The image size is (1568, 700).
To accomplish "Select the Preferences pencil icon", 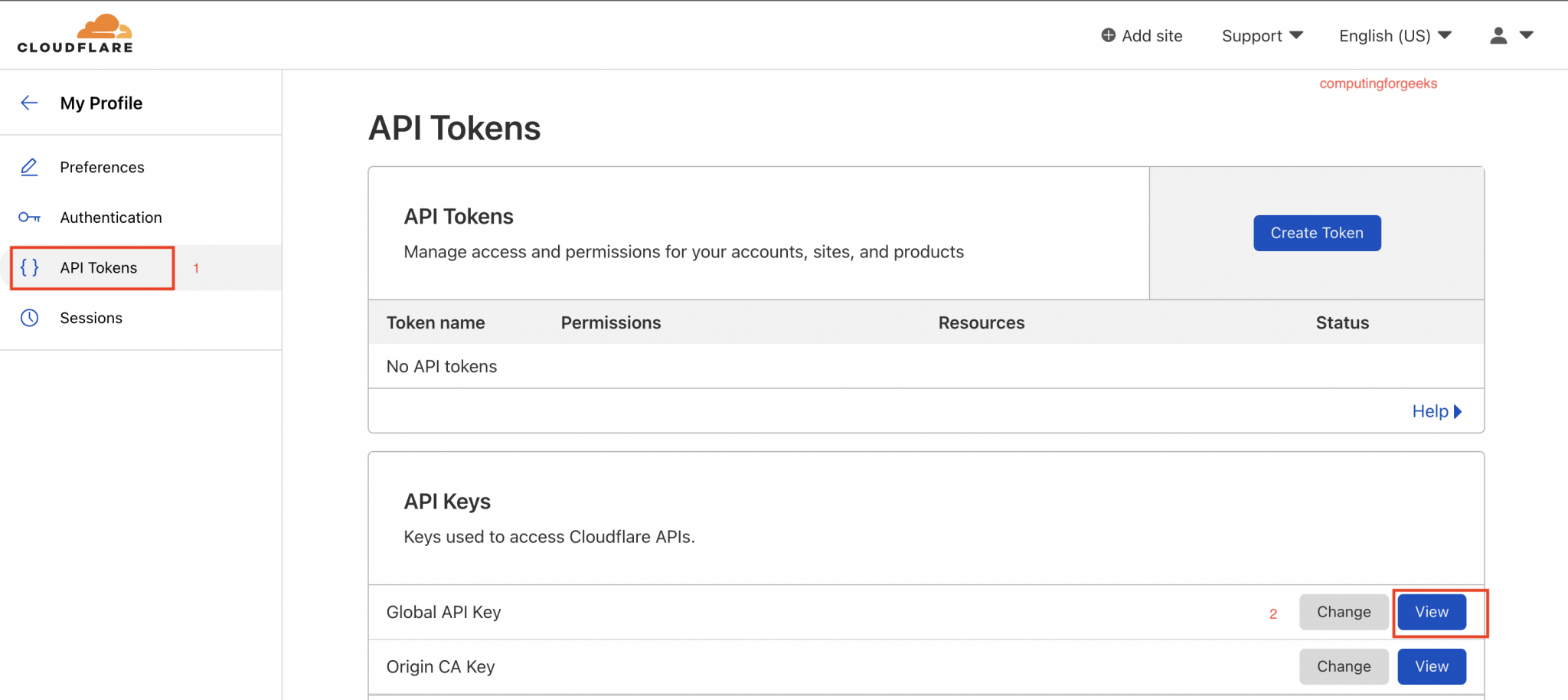I will (x=29, y=167).
